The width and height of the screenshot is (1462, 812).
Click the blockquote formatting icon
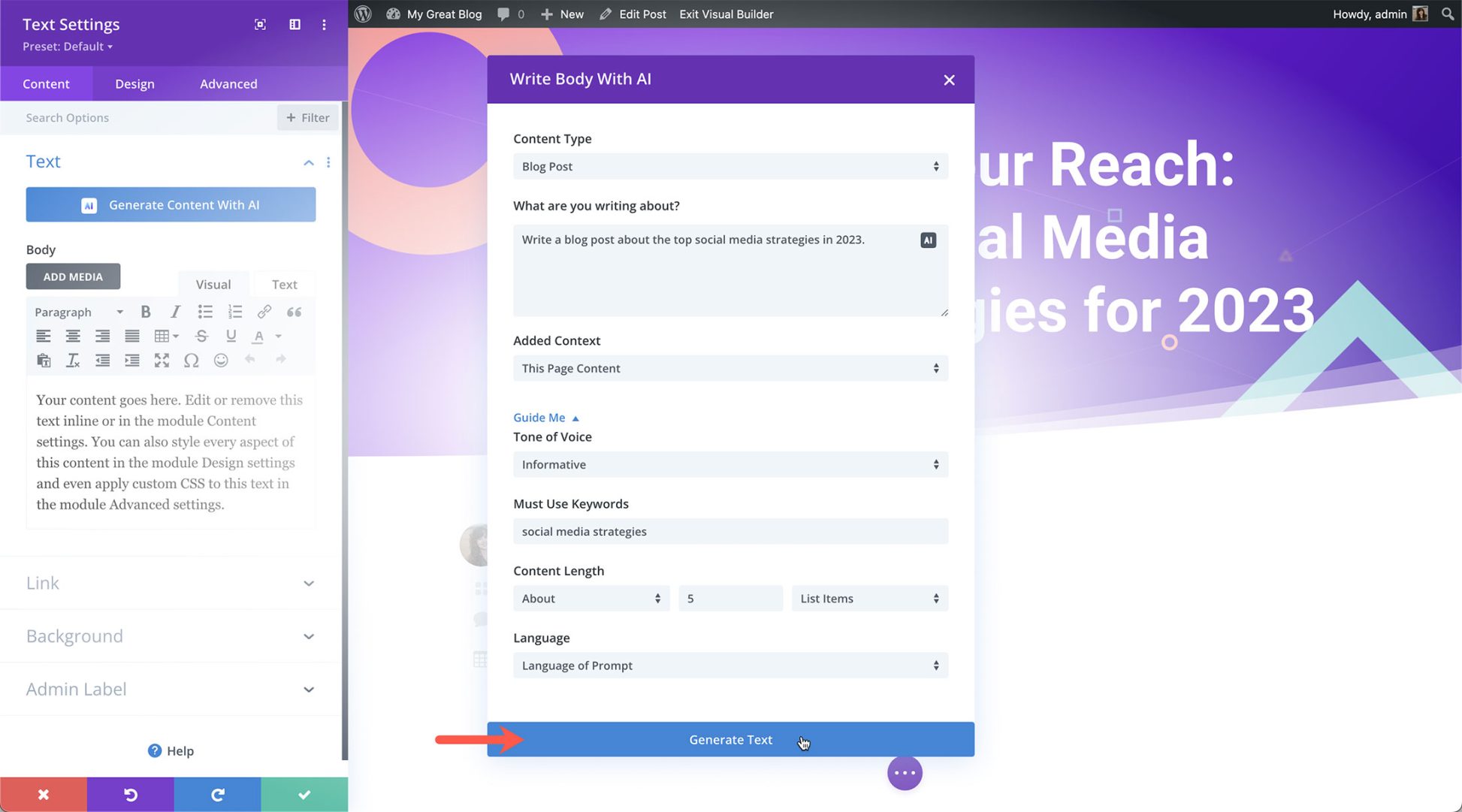293,312
